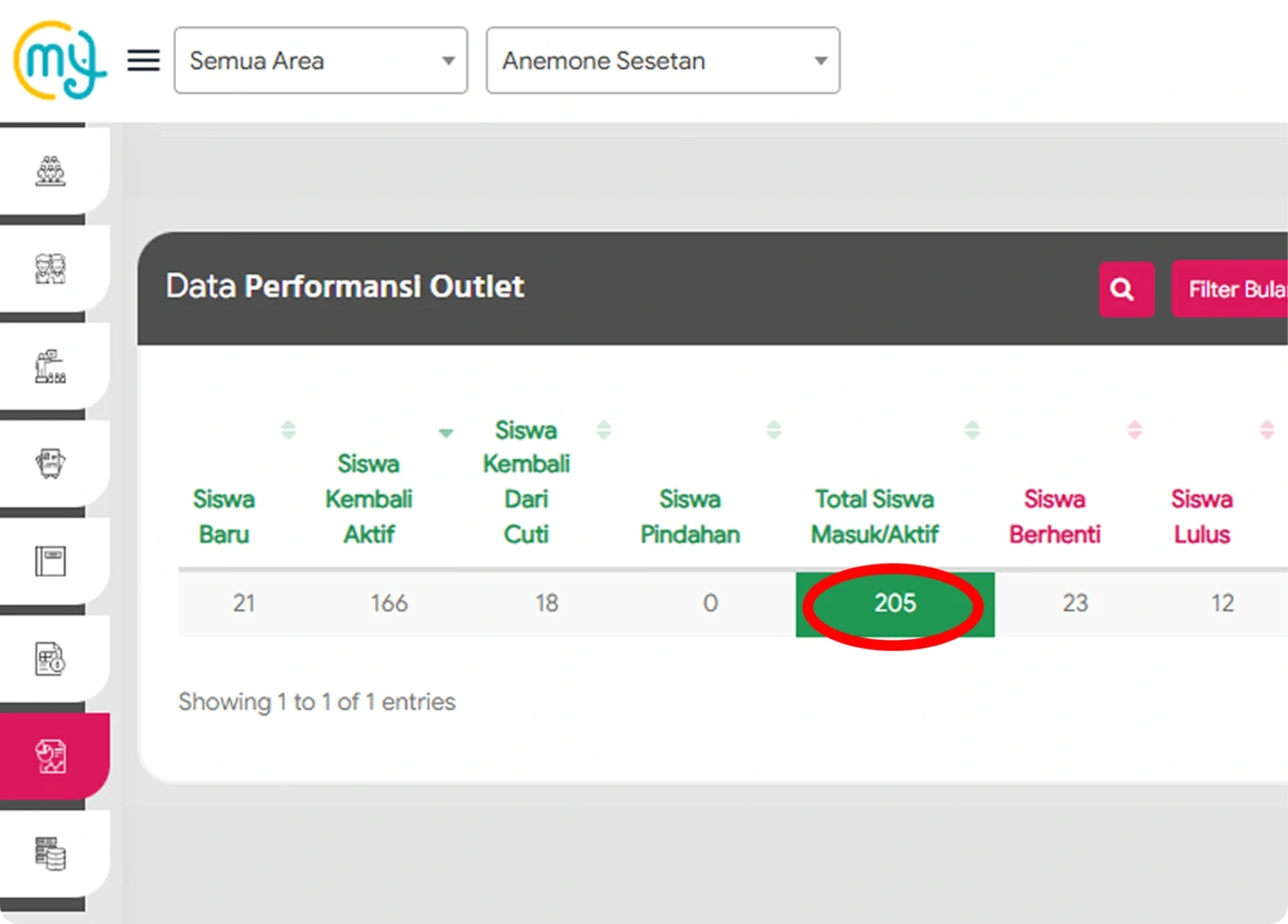The image size is (1288, 924).
Task: Click the mascot character sidebar icon
Action: (x=52, y=462)
